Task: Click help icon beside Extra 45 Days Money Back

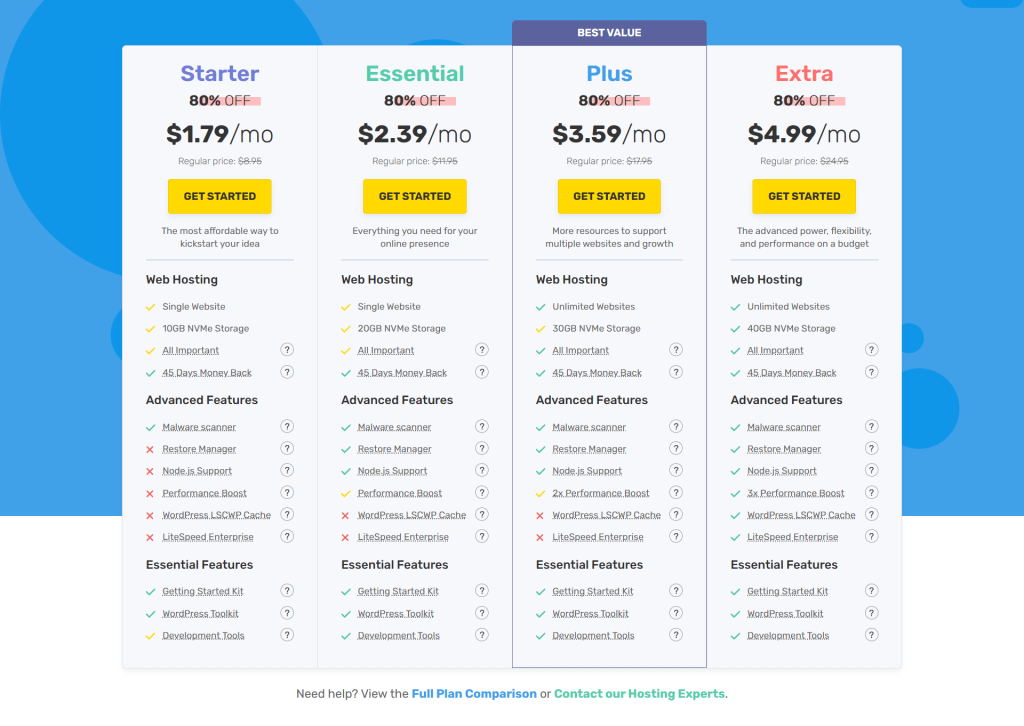Action: click(871, 372)
